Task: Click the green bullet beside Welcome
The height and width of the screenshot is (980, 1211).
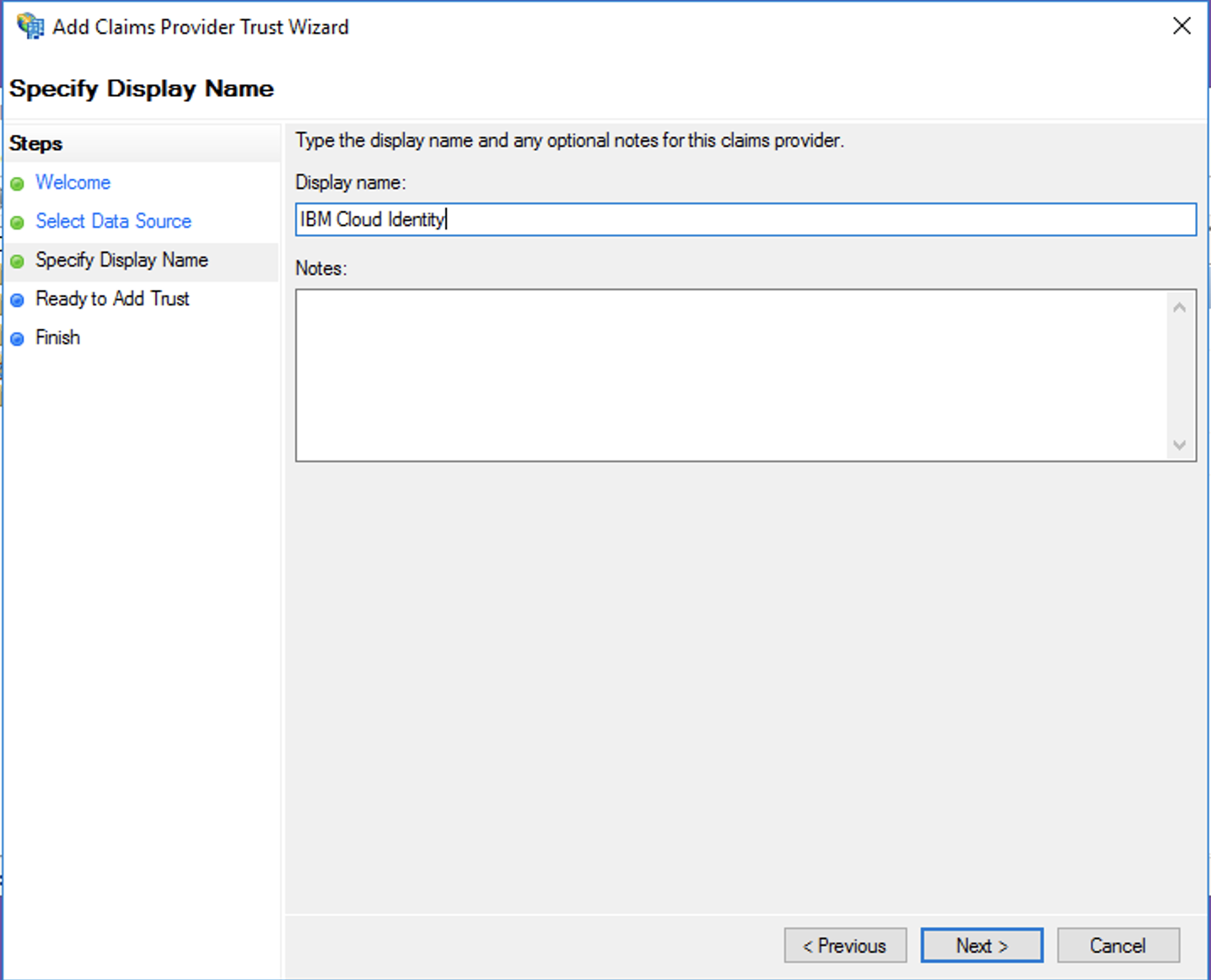Action: [17, 184]
